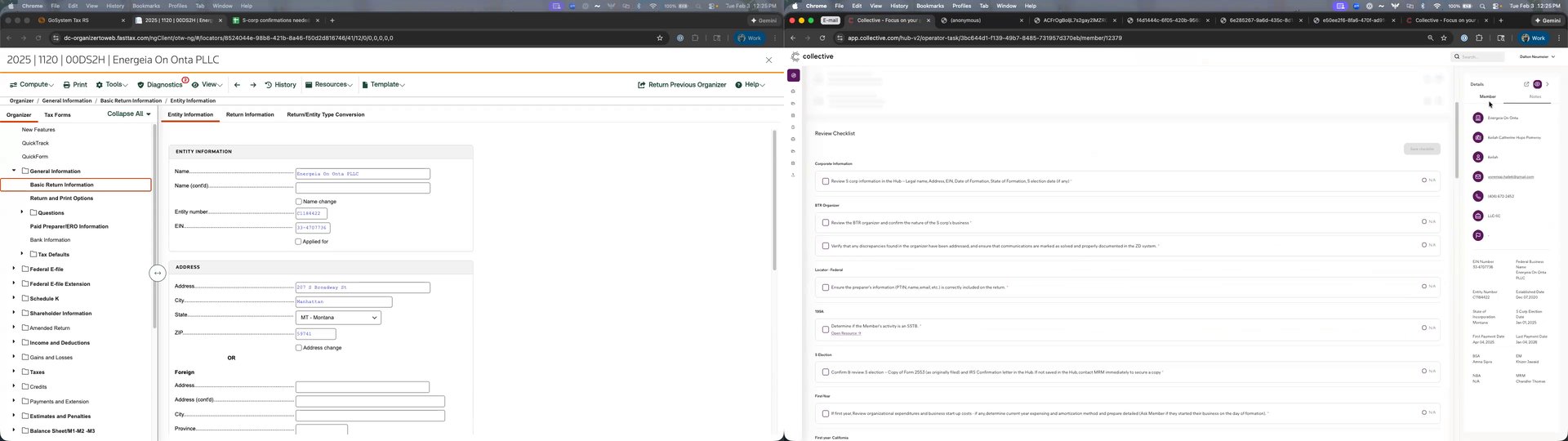The width and height of the screenshot is (1568, 441).
Task: Click the open-in-new-window icon in Details
Action: point(1526,84)
